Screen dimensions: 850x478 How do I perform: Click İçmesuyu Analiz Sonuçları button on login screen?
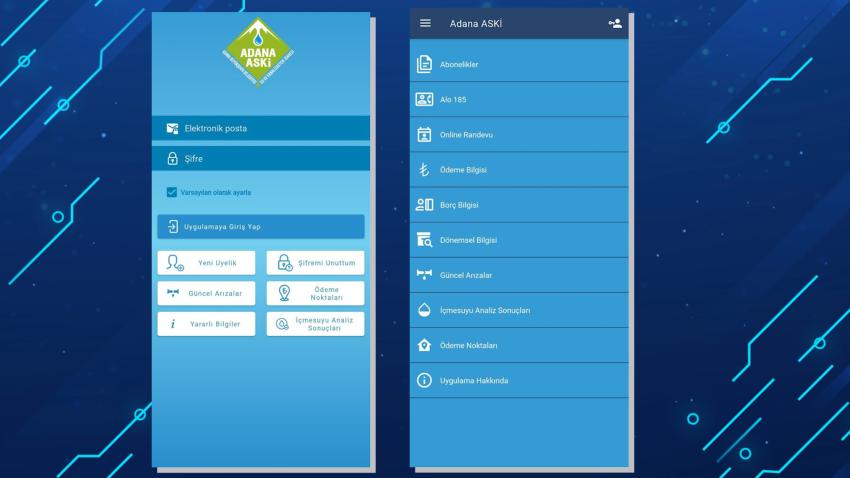click(315, 324)
